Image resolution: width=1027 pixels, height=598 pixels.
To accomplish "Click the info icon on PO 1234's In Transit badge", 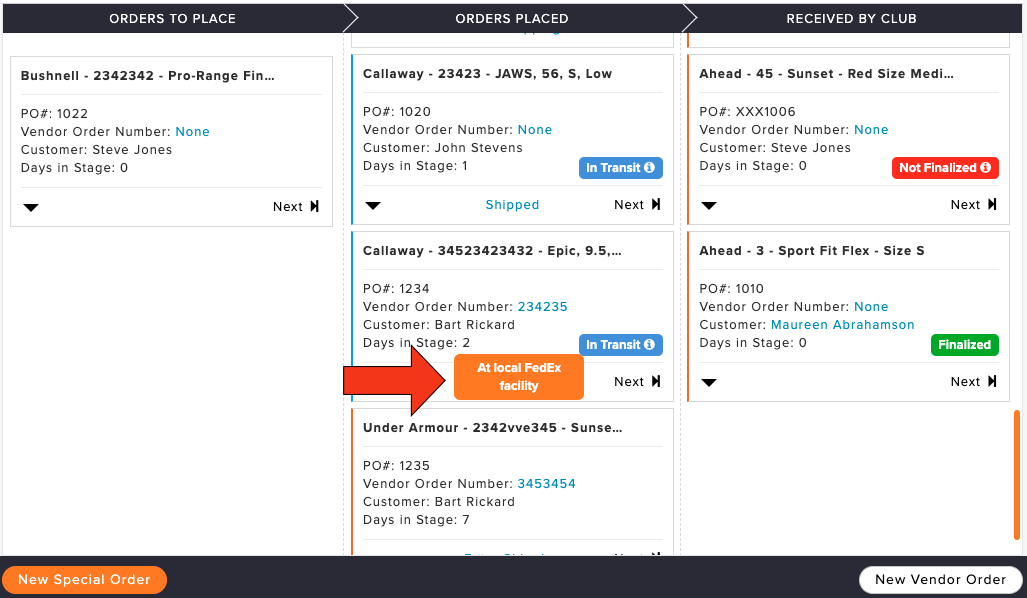I will (x=649, y=345).
